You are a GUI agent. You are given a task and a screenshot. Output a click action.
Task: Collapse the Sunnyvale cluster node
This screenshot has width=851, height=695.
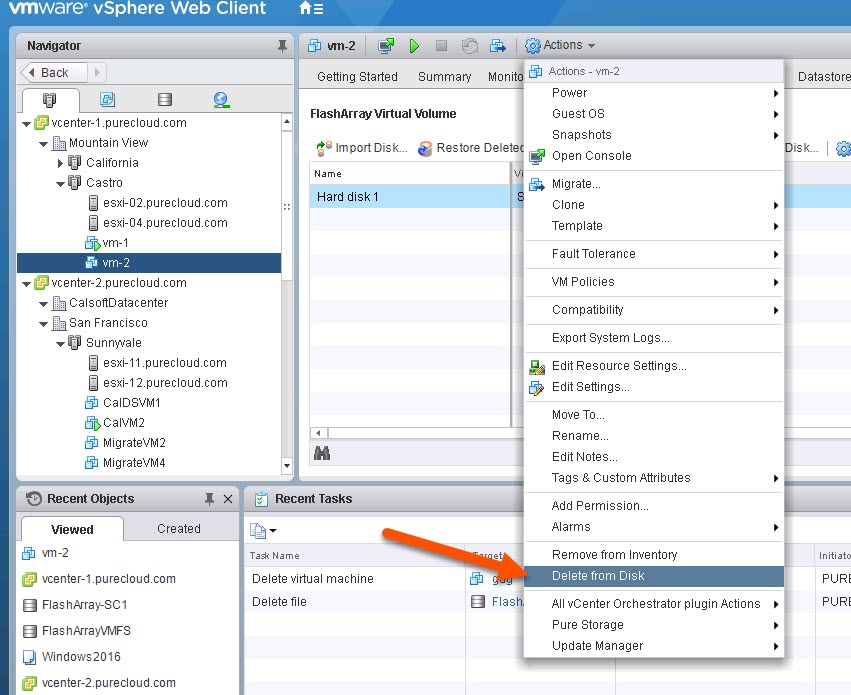click(61, 344)
